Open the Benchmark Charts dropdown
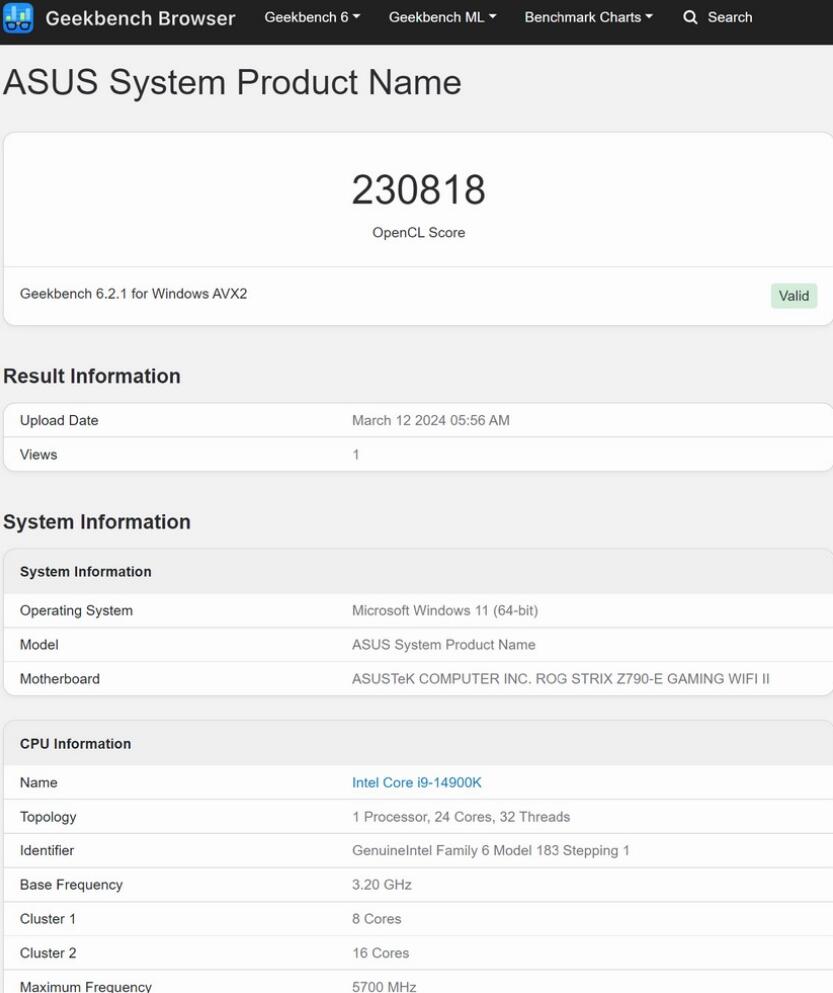 pyautogui.click(x=588, y=18)
